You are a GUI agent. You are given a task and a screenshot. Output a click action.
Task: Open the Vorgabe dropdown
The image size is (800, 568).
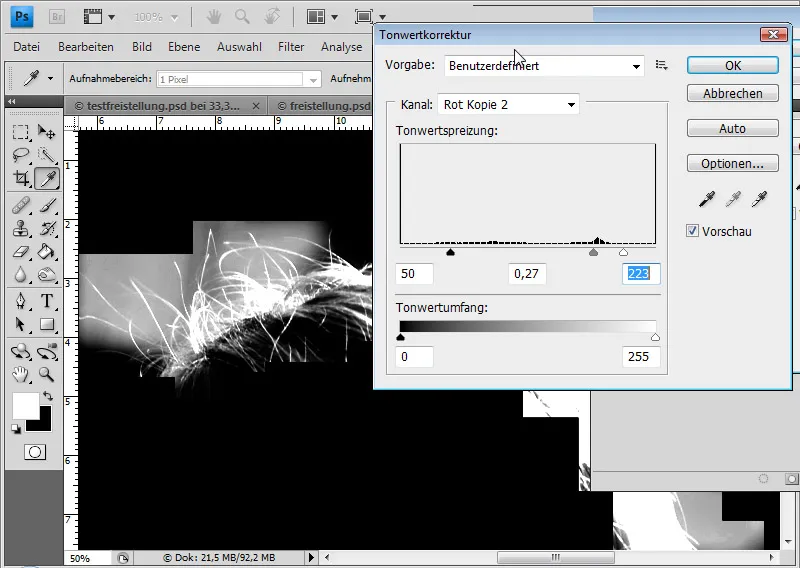[544, 66]
